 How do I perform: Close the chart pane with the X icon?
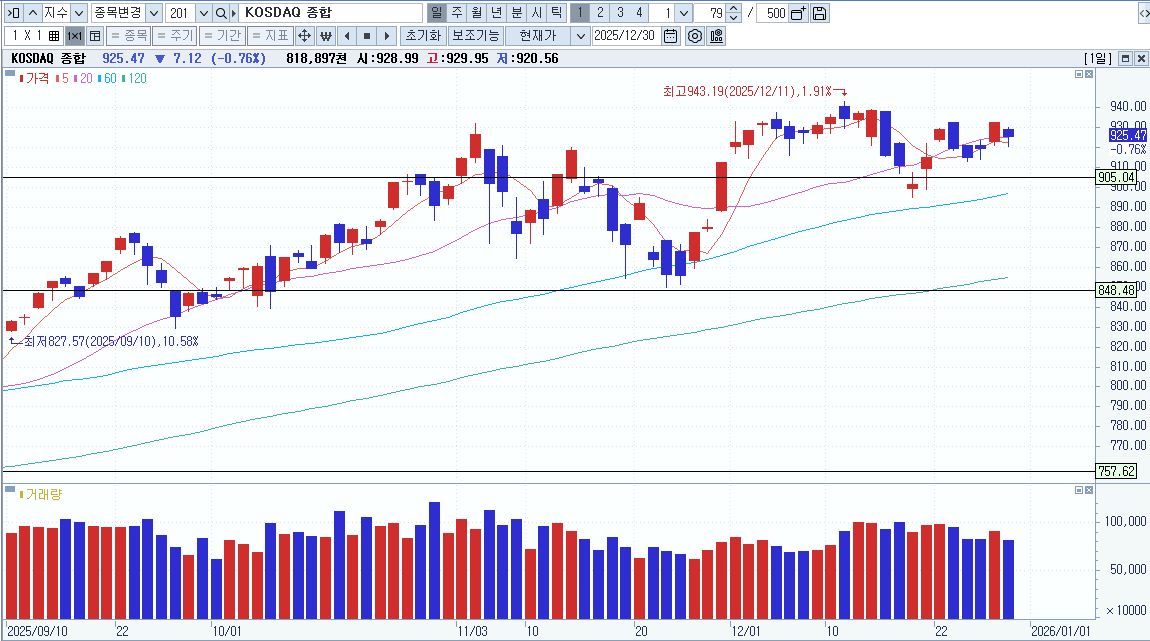coord(1141,58)
